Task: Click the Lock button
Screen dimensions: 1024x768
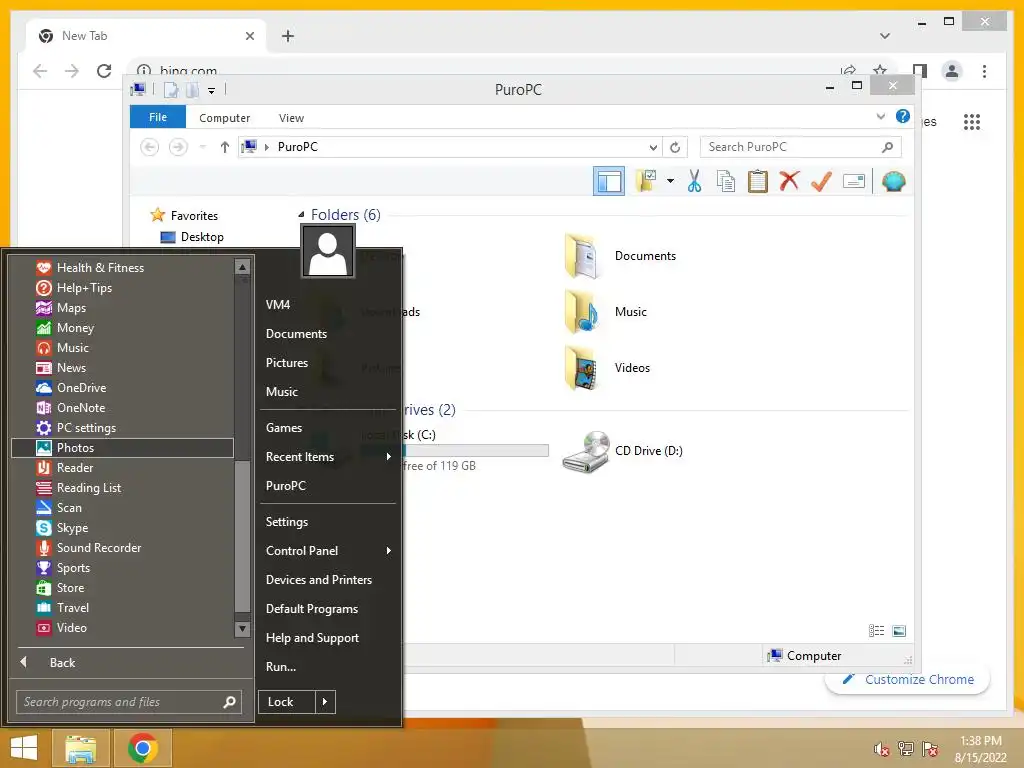Action: click(x=287, y=702)
